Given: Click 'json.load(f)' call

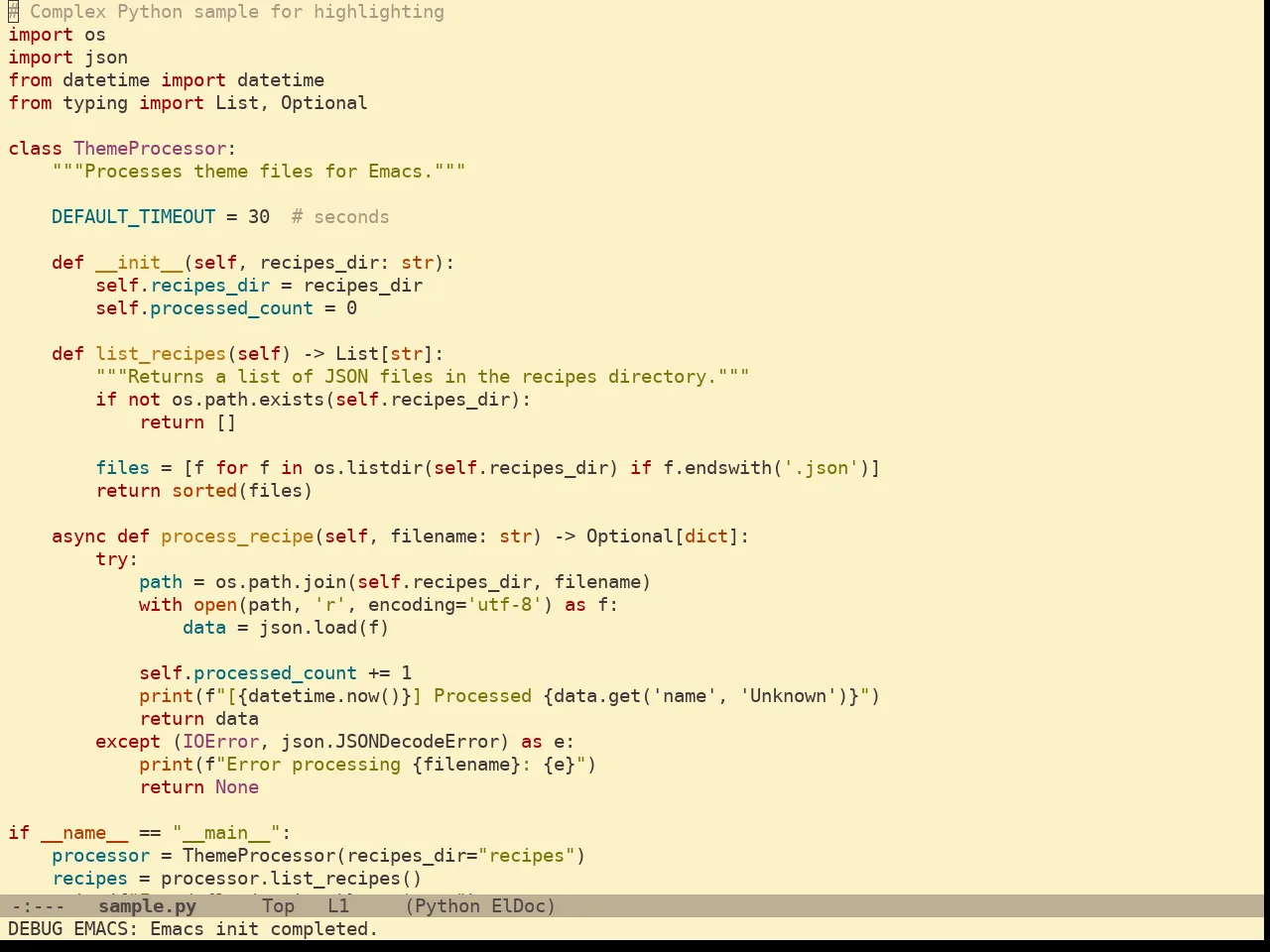Looking at the screenshot, I should pyautogui.click(x=324, y=628).
